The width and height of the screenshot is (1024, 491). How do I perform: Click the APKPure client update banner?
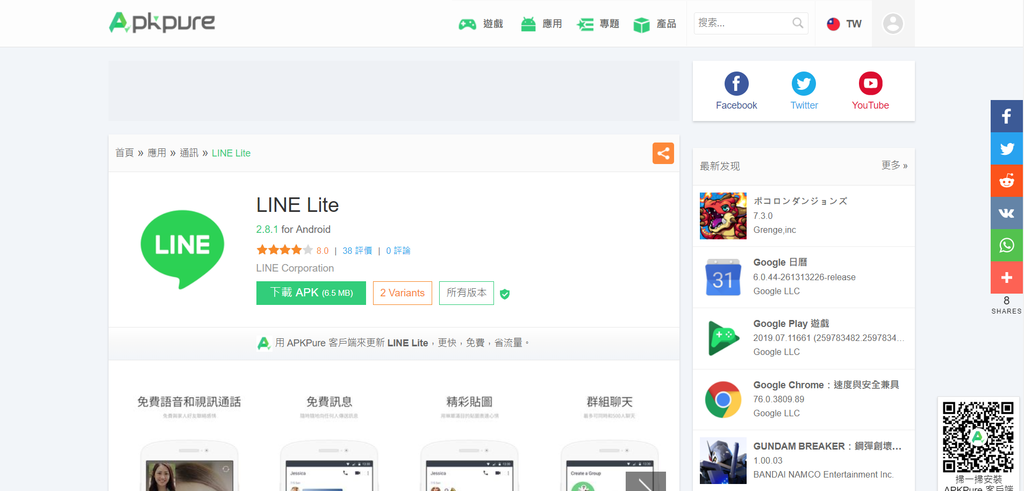pyautogui.click(x=394, y=343)
